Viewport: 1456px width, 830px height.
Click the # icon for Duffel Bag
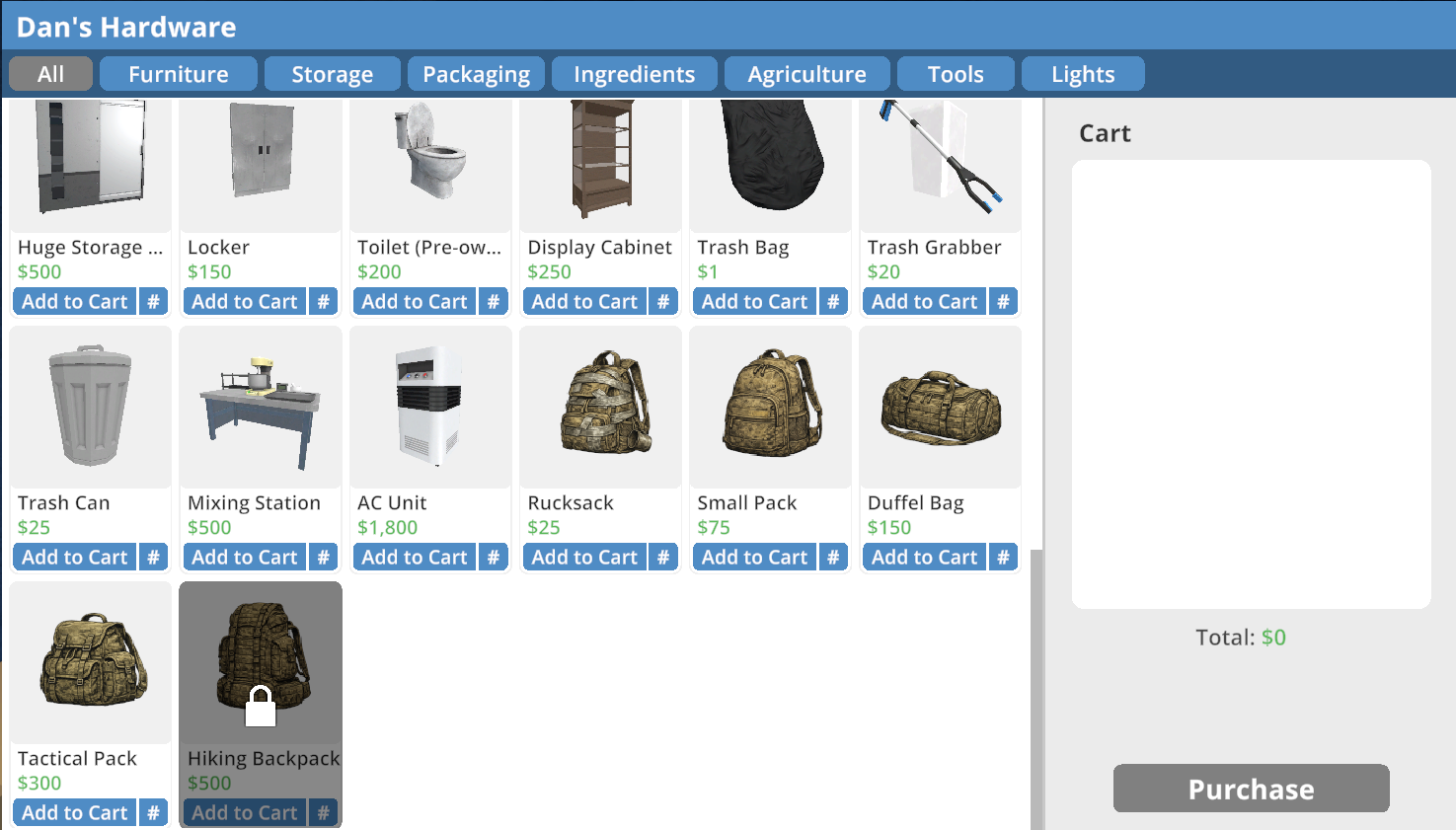pos(1003,557)
